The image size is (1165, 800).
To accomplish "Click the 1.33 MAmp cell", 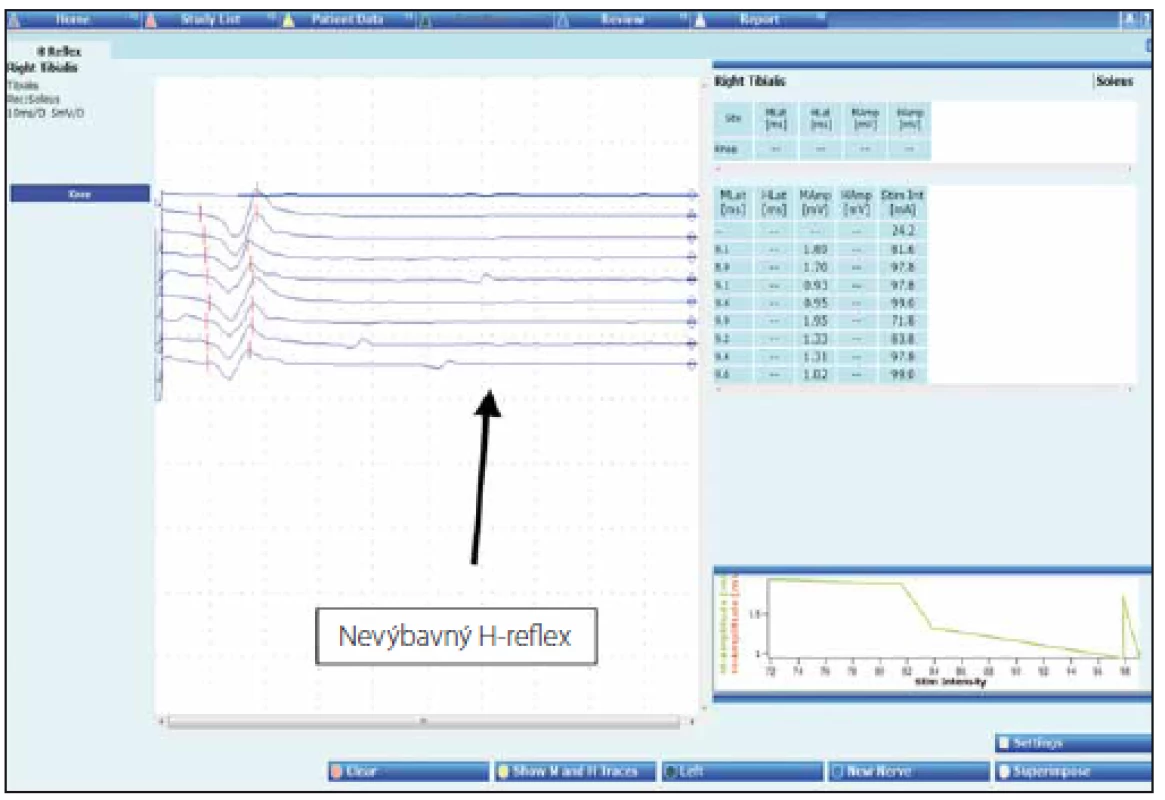I will [x=815, y=339].
